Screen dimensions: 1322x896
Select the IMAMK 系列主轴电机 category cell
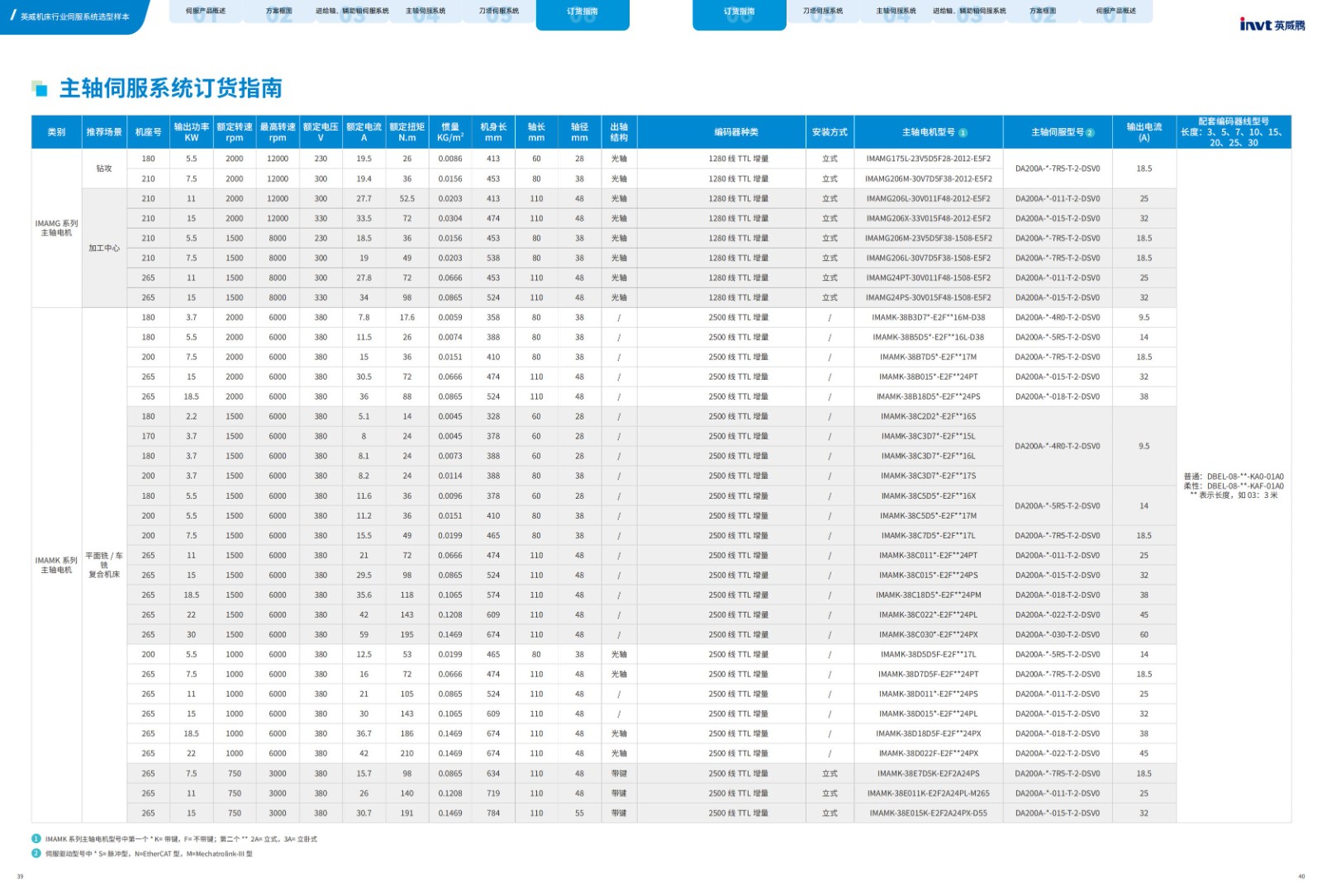[x=56, y=565]
